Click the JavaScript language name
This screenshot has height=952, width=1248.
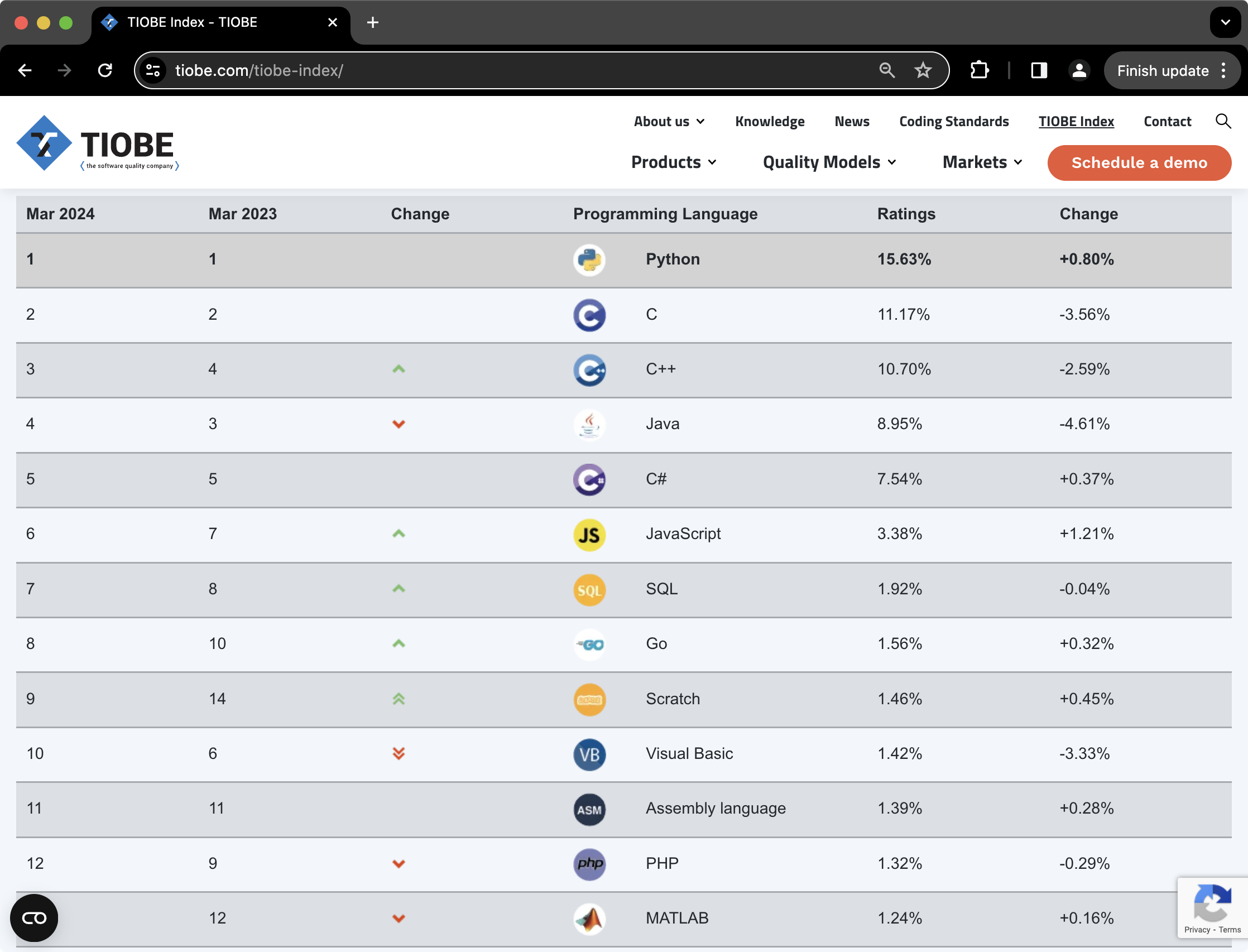point(683,534)
